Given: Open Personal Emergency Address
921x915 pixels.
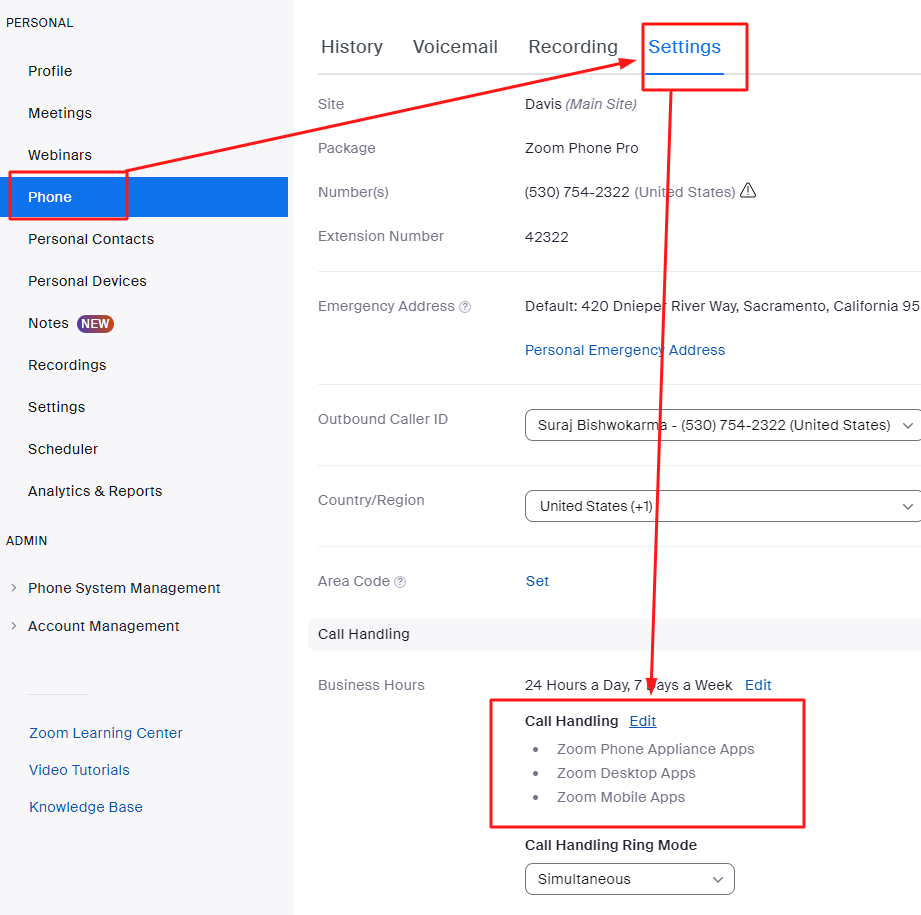Looking at the screenshot, I should pyautogui.click(x=624, y=350).
